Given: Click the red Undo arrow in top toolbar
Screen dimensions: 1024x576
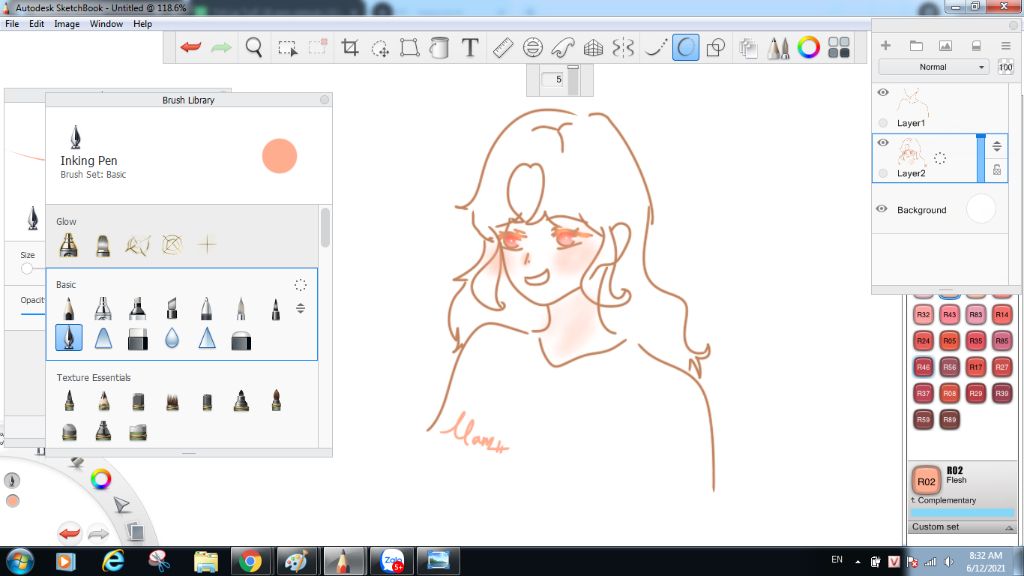Looking at the screenshot, I should (191, 47).
